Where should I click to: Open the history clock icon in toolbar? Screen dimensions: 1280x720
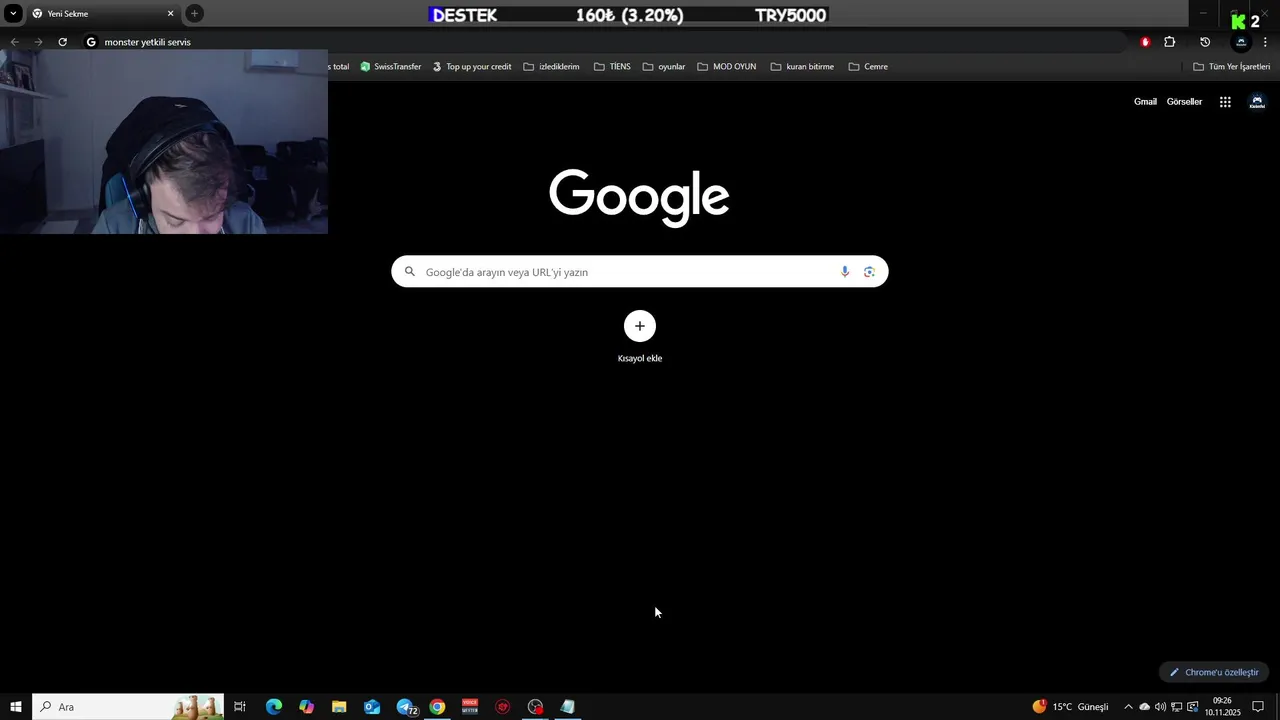tap(1205, 42)
